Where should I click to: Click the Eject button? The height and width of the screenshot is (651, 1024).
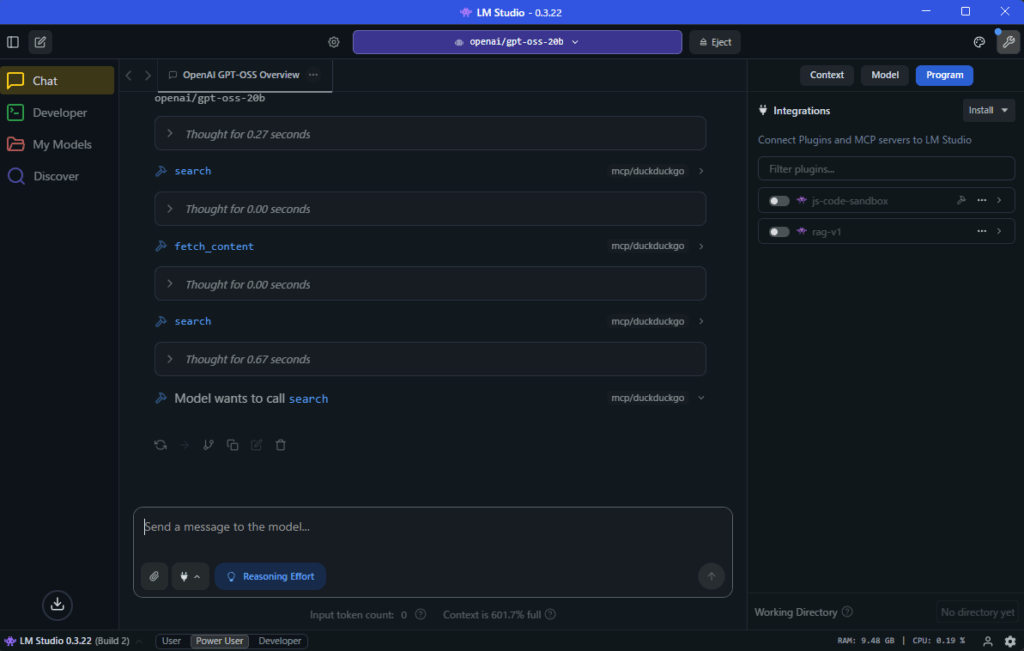pos(714,42)
